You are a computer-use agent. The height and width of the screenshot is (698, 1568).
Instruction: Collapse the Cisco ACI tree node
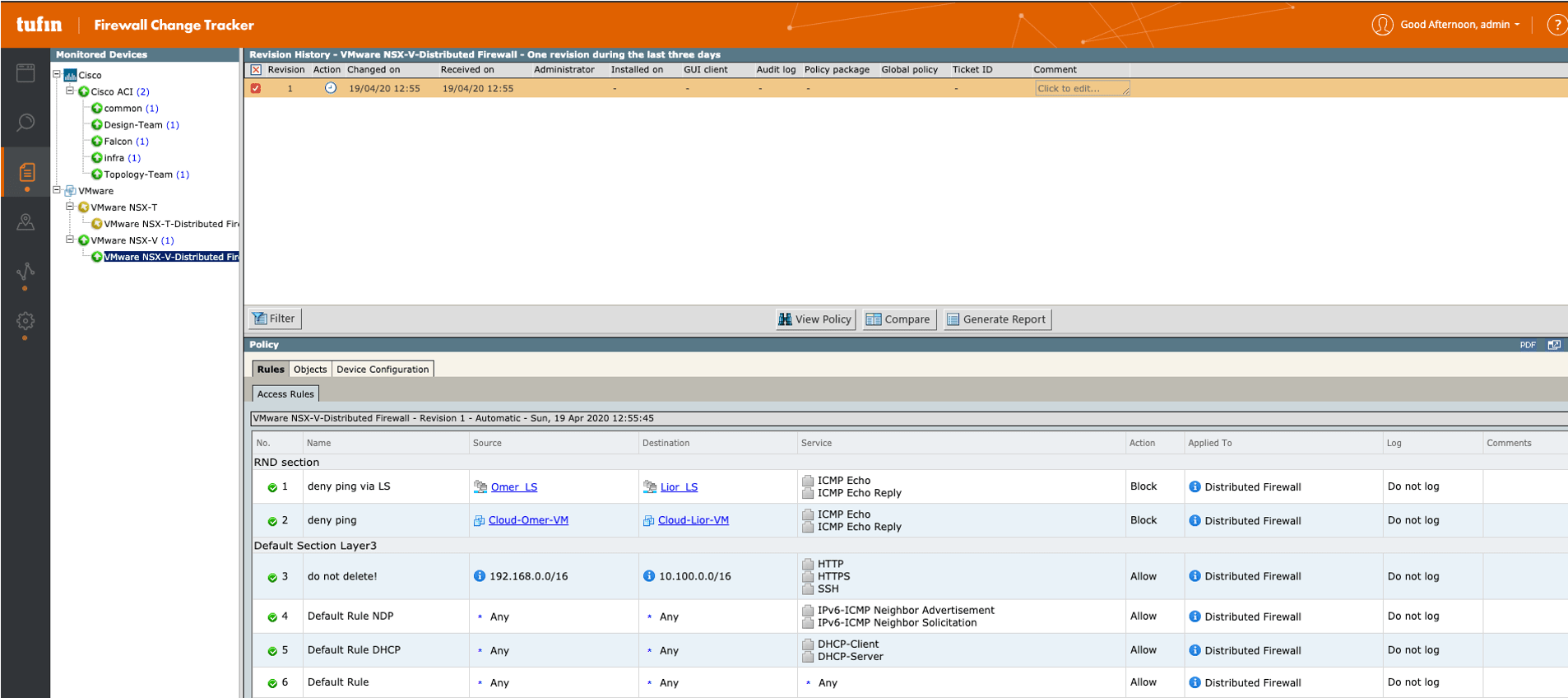(x=70, y=91)
